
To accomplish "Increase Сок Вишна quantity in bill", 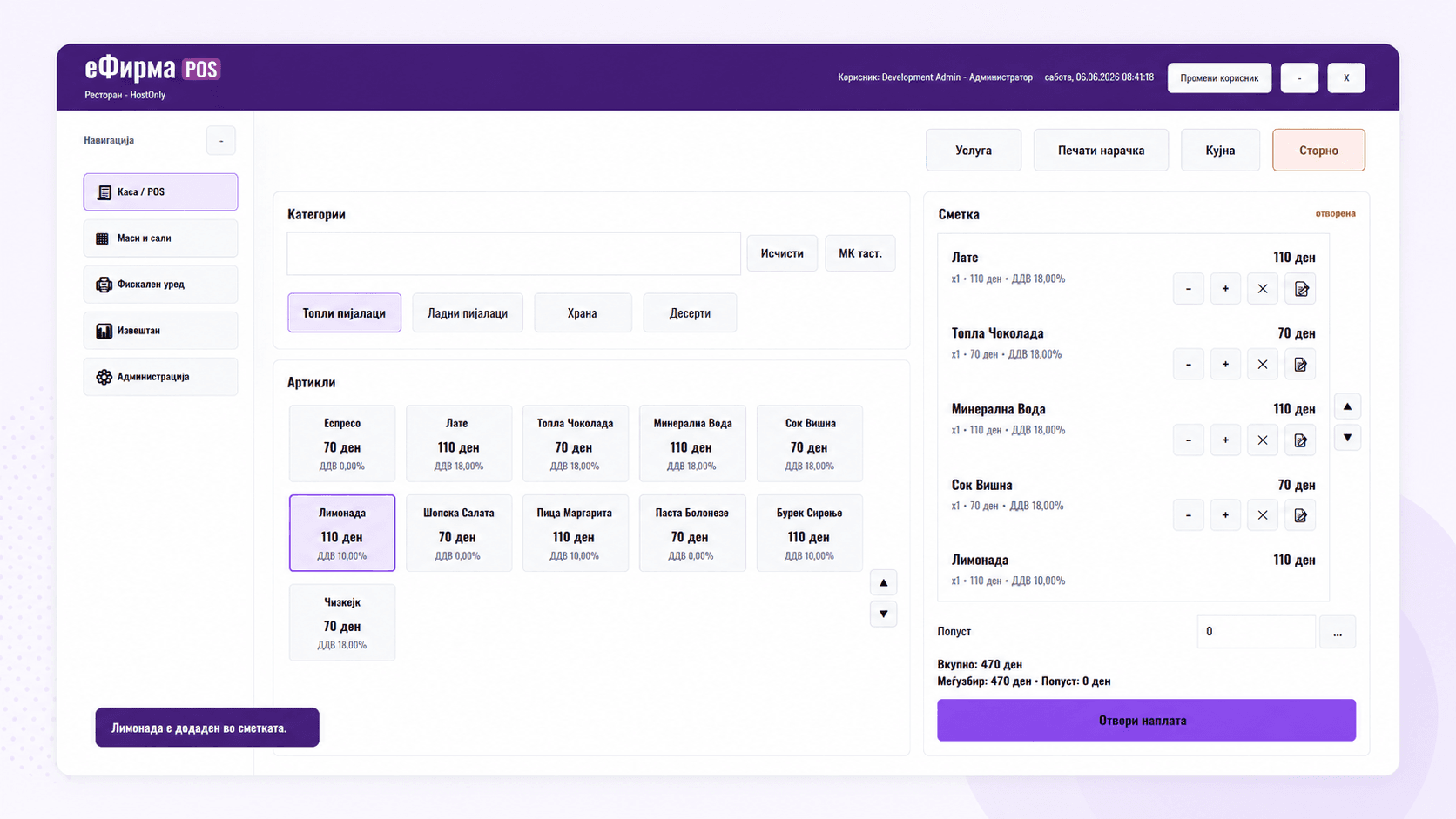I will [x=1225, y=515].
